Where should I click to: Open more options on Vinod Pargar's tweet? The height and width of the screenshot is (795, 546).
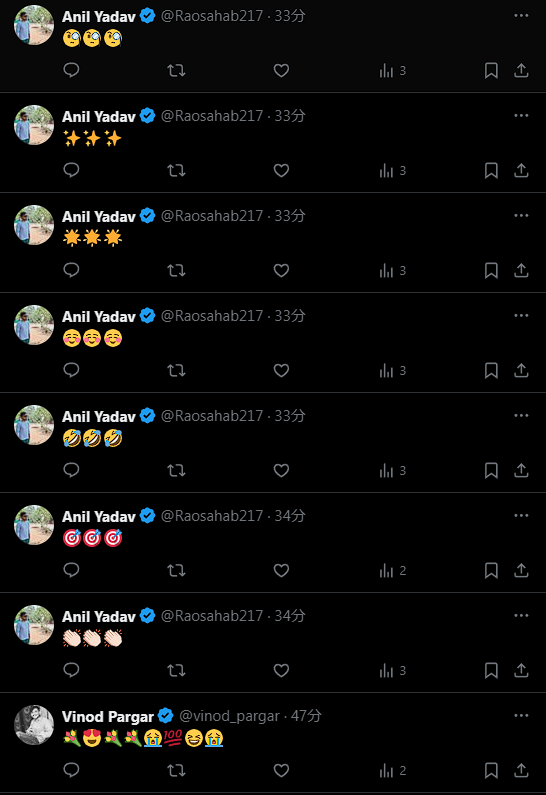(521, 715)
